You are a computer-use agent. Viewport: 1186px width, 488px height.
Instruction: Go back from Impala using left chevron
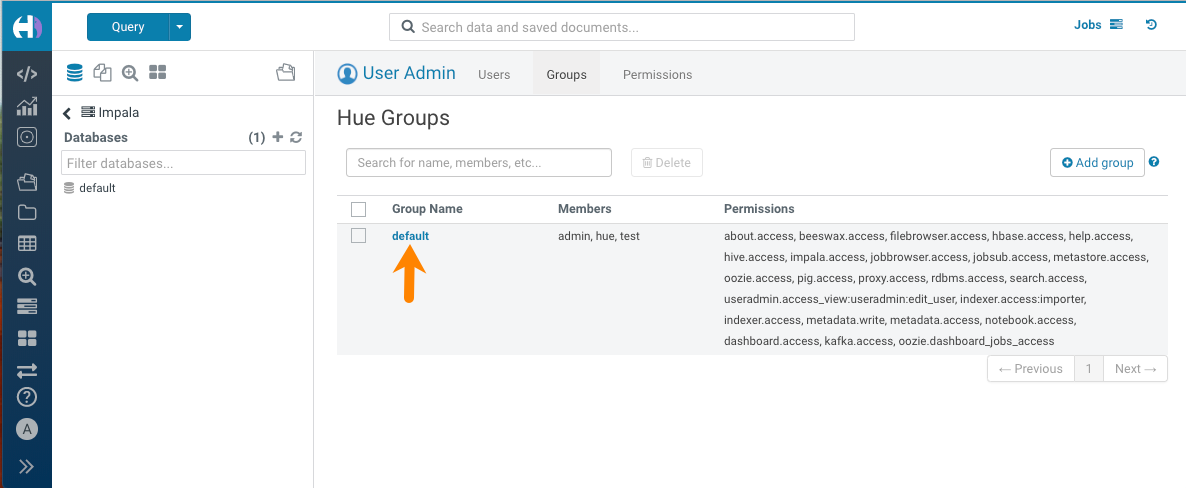tap(67, 113)
